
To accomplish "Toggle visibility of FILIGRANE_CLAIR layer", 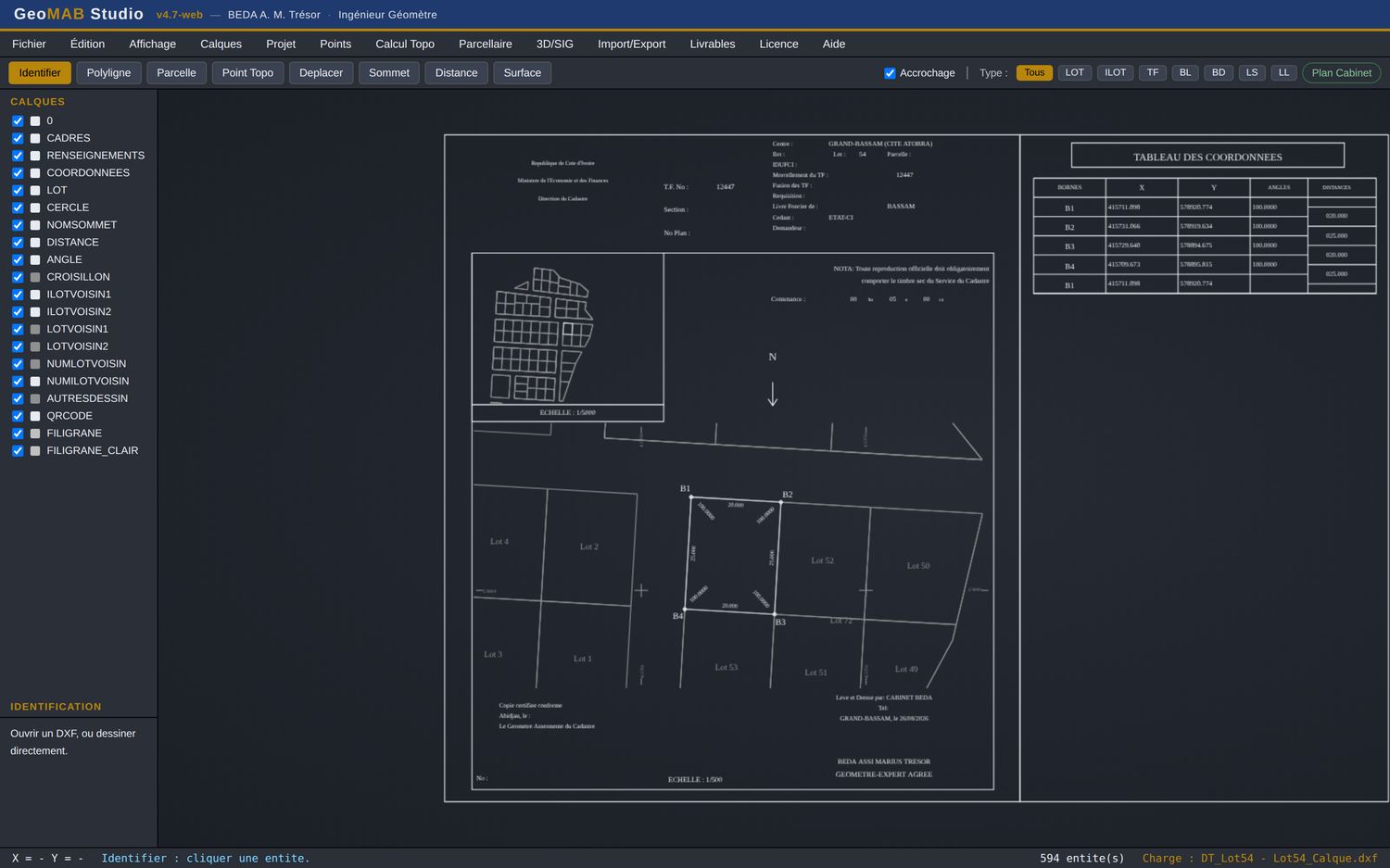I will 18,451.
